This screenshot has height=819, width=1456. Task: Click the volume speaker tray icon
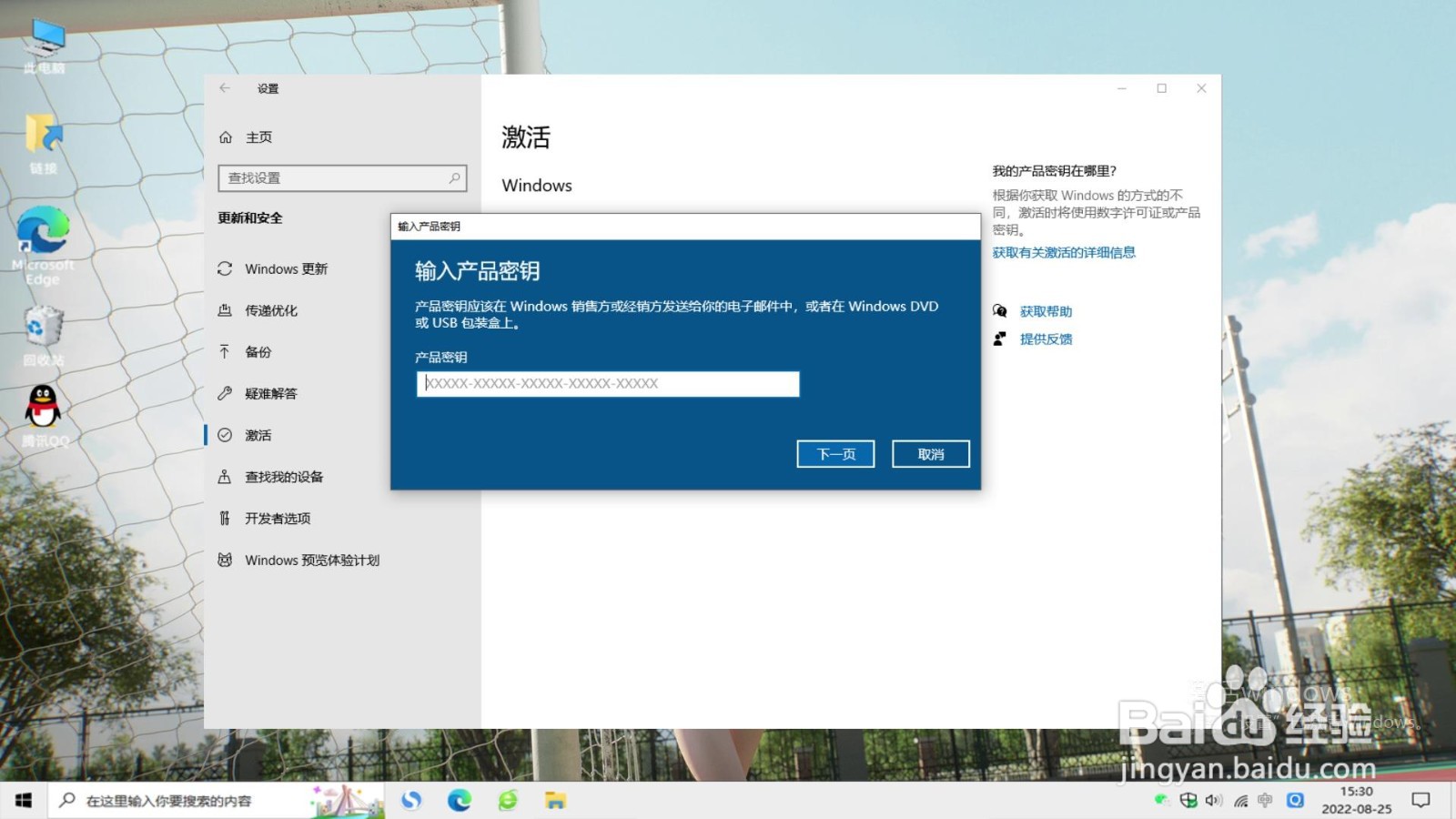click(x=1214, y=801)
